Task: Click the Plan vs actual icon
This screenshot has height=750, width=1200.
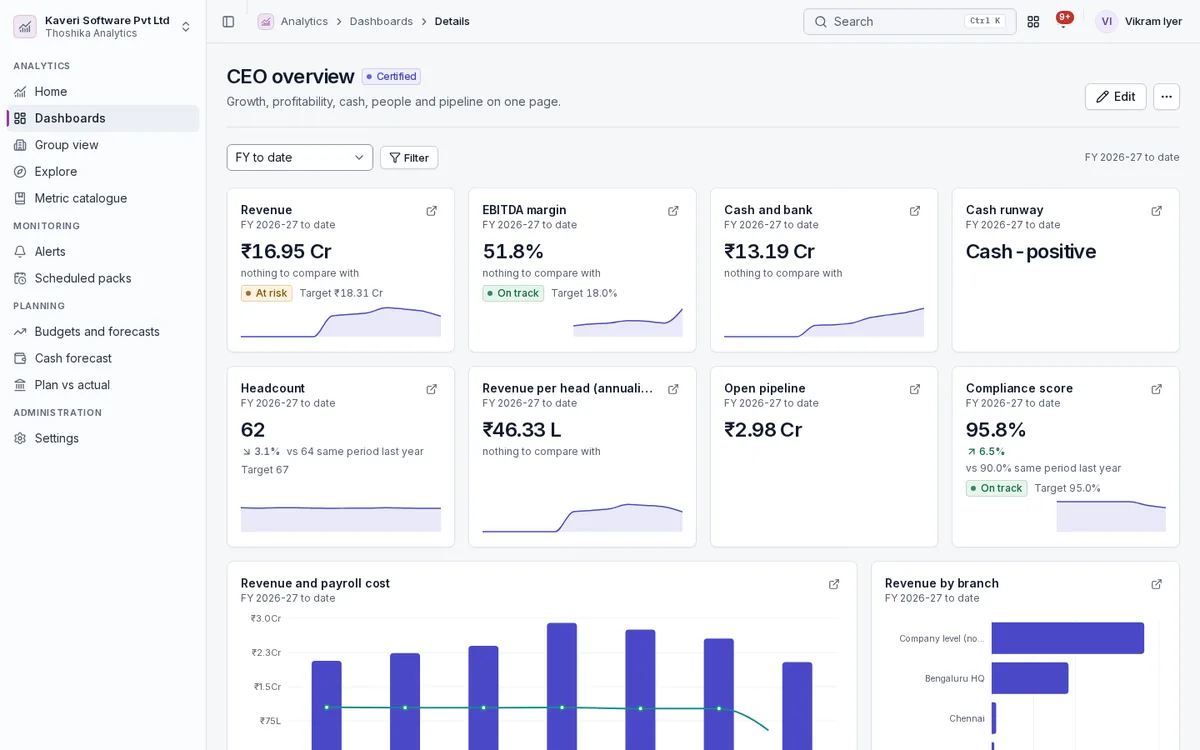Action: tap(20, 385)
